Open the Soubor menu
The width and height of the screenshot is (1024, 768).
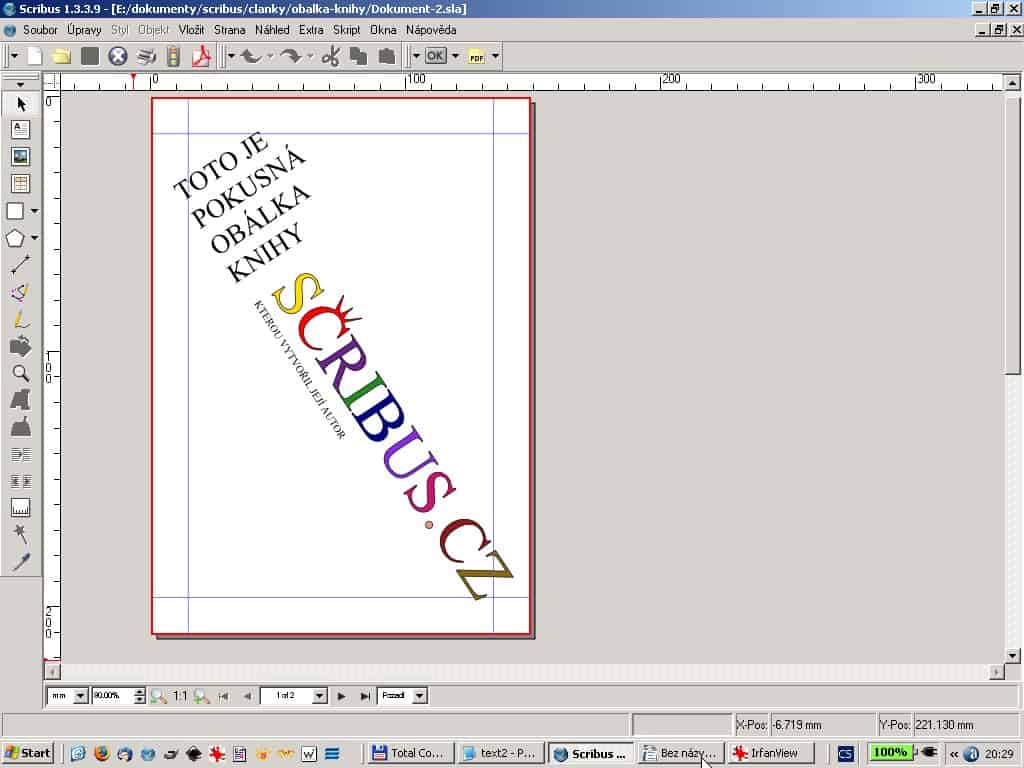point(40,30)
